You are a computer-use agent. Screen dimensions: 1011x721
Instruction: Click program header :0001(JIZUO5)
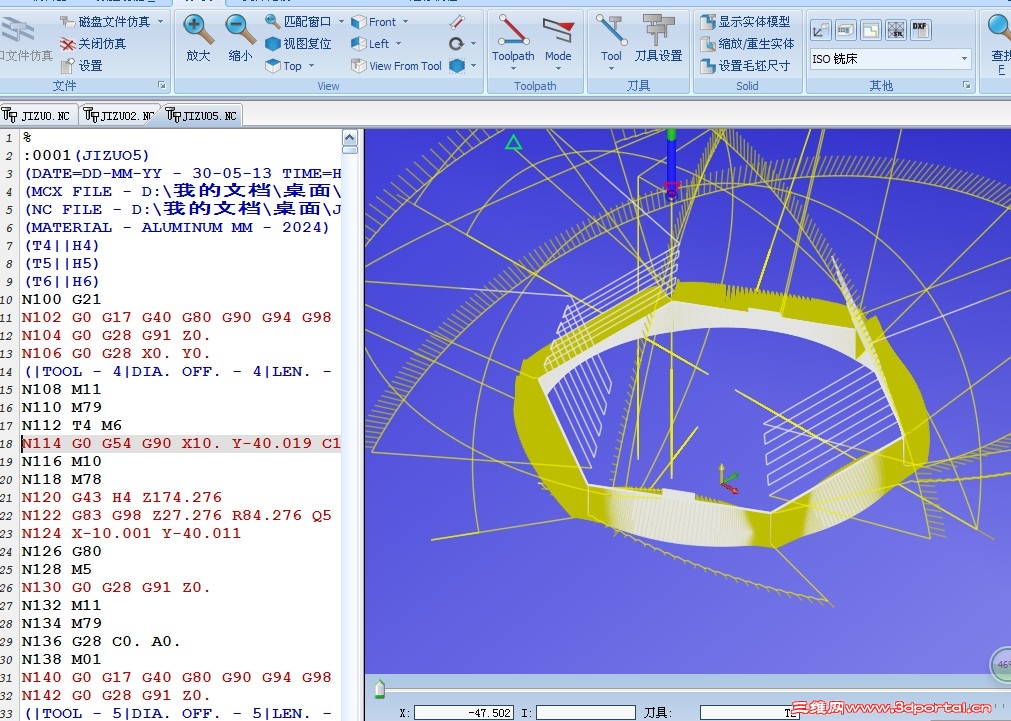(x=86, y=155)
